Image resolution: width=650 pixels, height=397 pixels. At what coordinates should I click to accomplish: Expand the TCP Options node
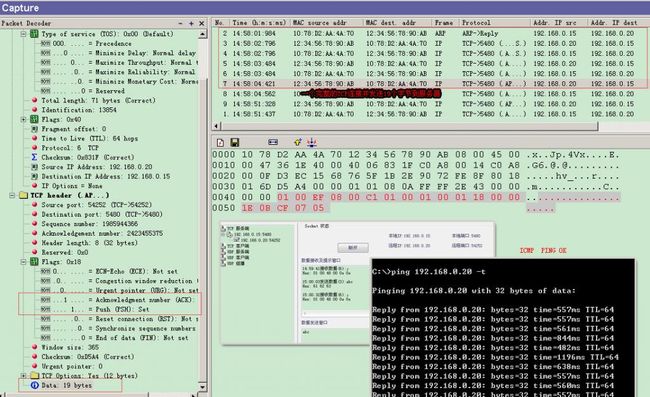(23, 376)
